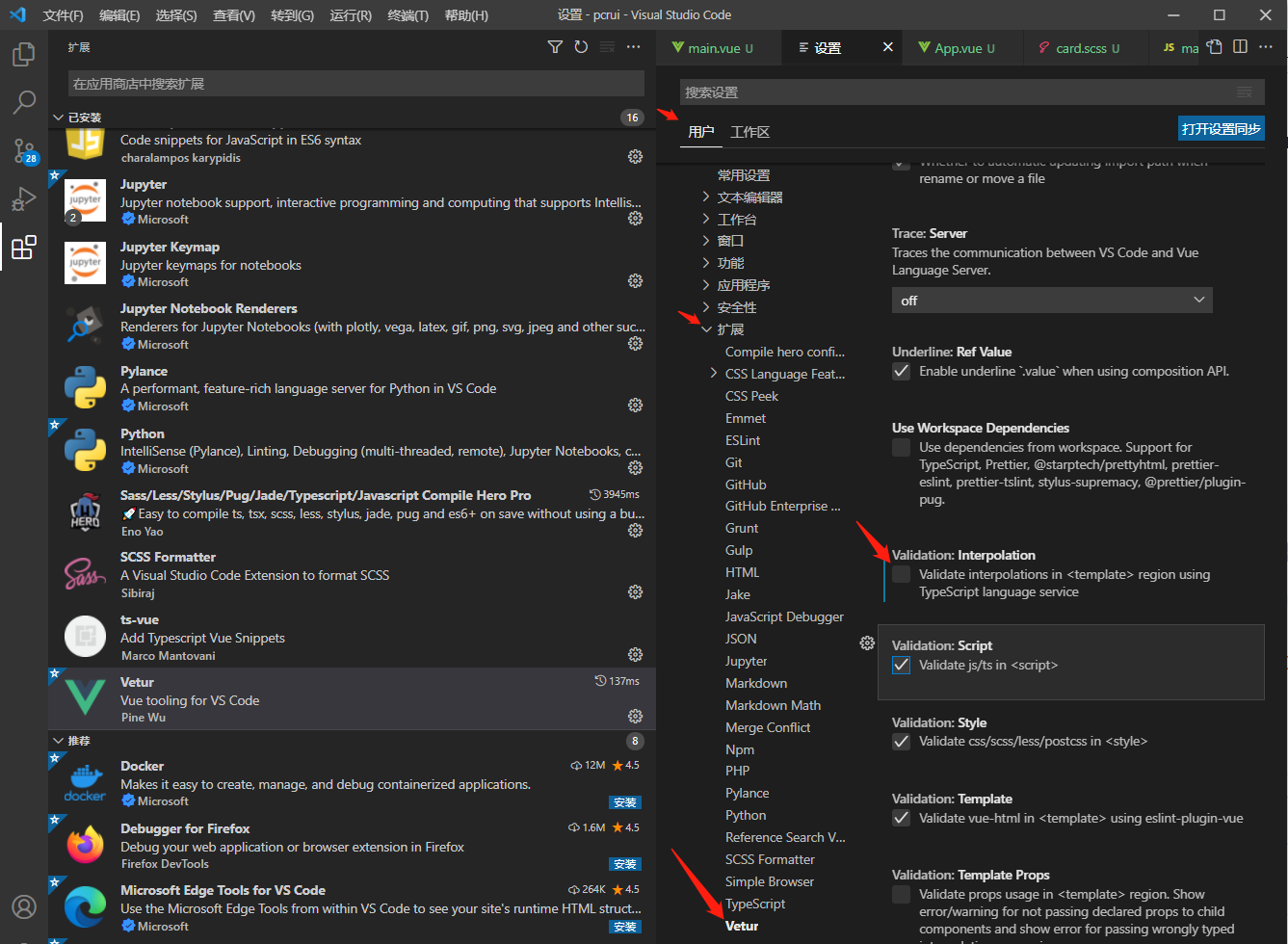Select ESLint in settings tree
The height and width of the screenshot is (944, 1288).
pos(743,440)
